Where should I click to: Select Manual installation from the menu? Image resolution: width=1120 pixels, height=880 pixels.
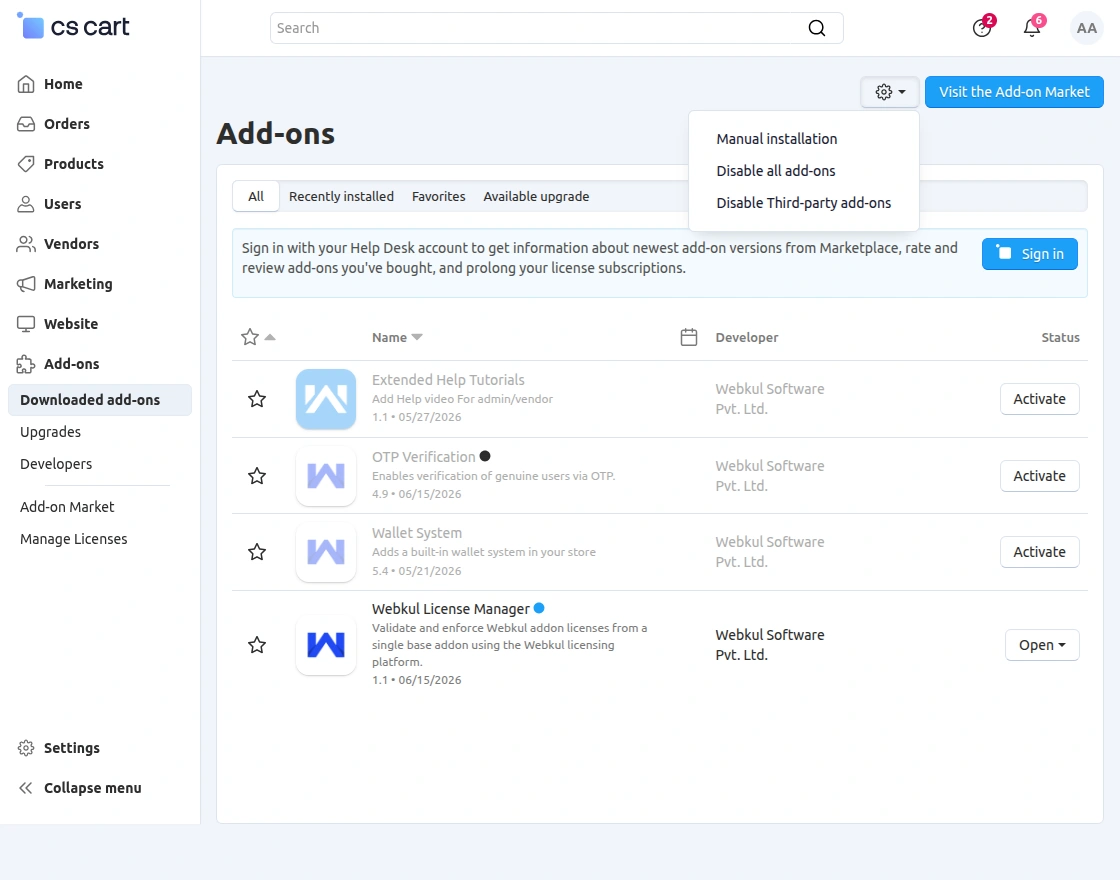776,139
